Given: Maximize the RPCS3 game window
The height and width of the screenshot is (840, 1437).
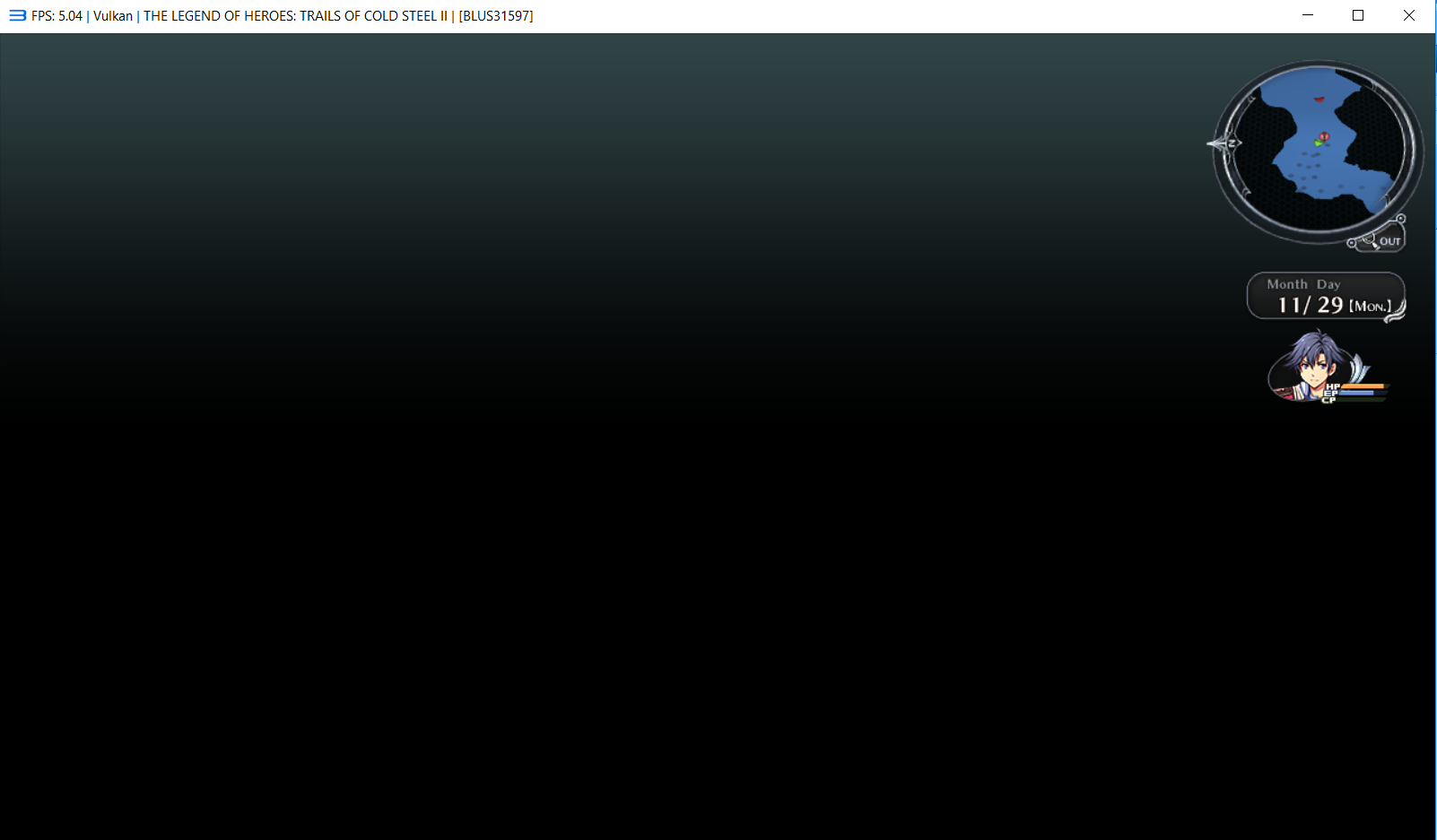Looking at the screenshot, I should [x=1358, y=15].
